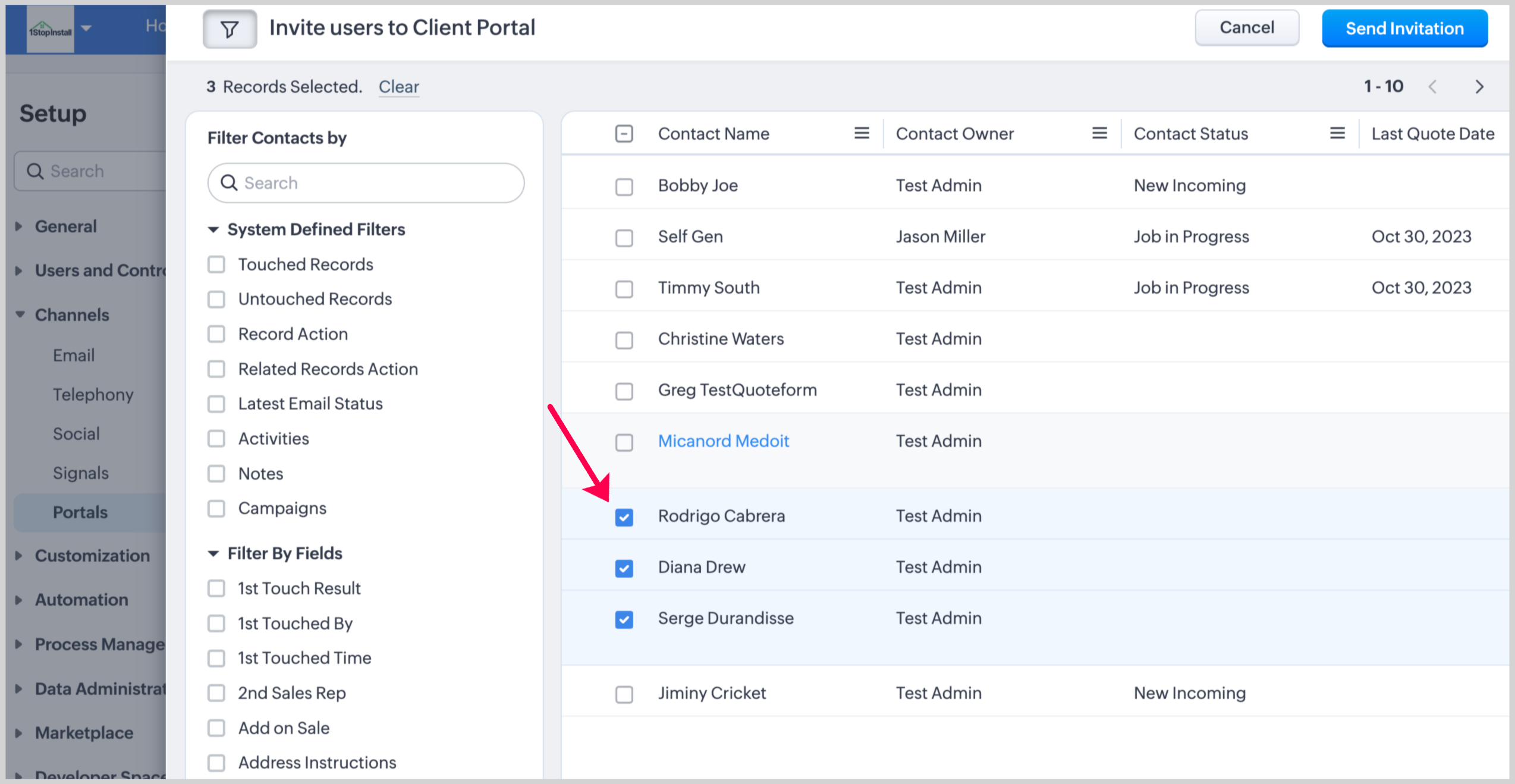Toggle the select-all header checkbox
This screenshot has width=1515, height=784.
click(x=624, y=134)
